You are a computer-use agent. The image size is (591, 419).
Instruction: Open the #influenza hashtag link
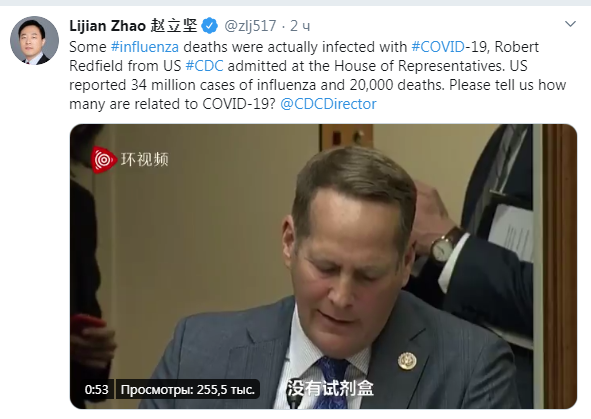click(145, 47)
